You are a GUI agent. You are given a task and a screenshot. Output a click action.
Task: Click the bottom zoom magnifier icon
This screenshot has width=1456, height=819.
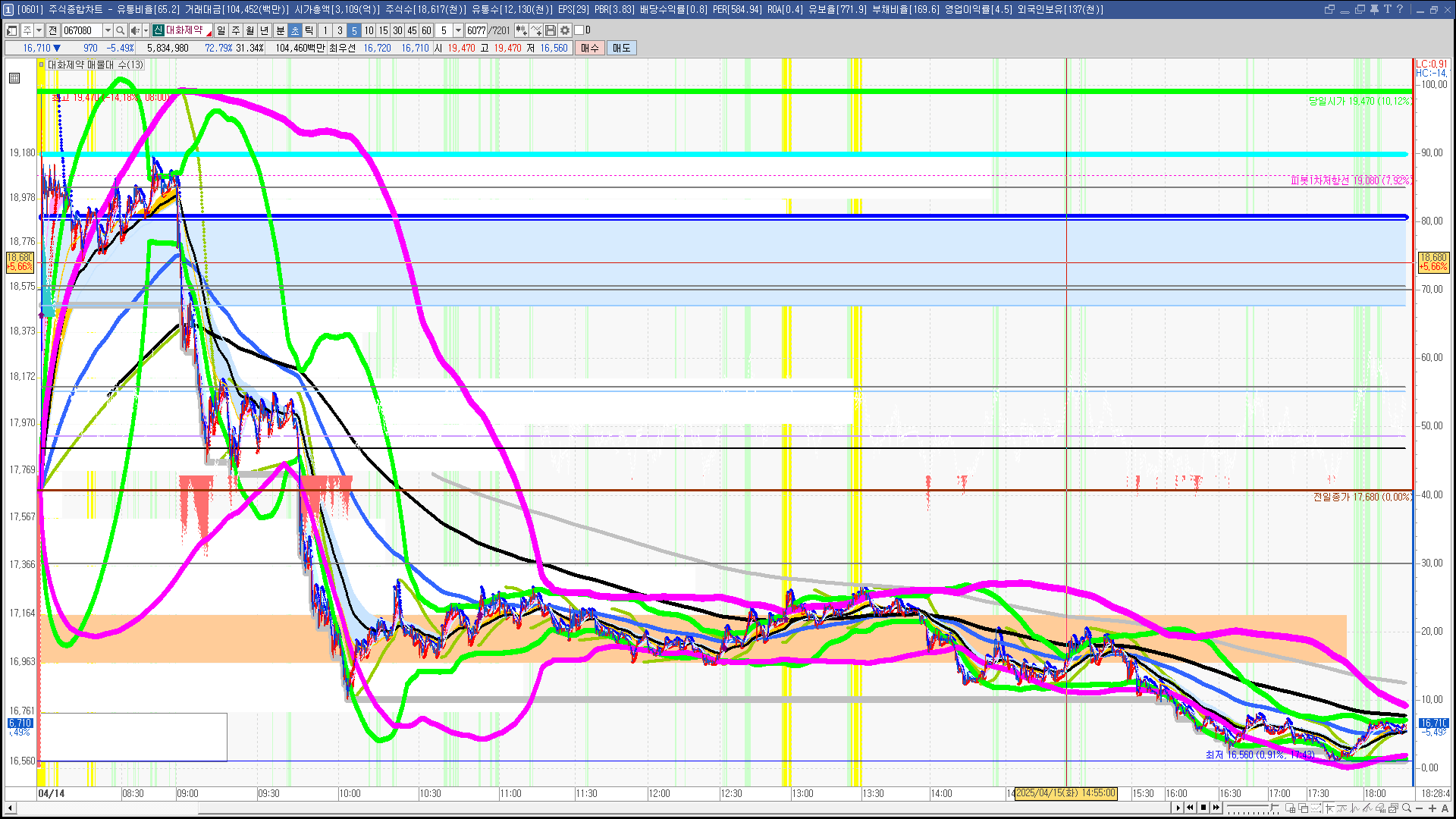pyautogui.click(x=1407, y=808)
